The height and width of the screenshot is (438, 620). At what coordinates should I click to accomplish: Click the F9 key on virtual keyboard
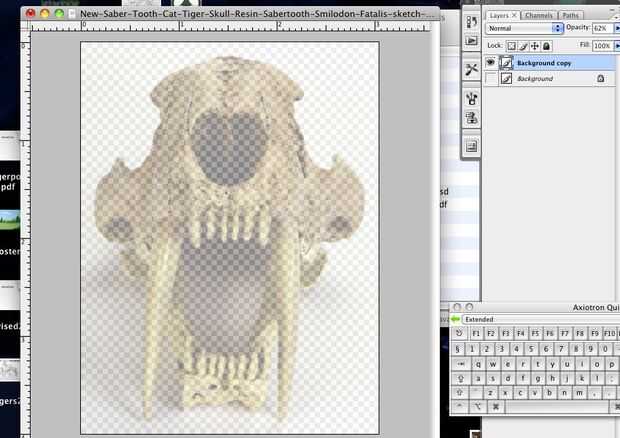[595, 334]
